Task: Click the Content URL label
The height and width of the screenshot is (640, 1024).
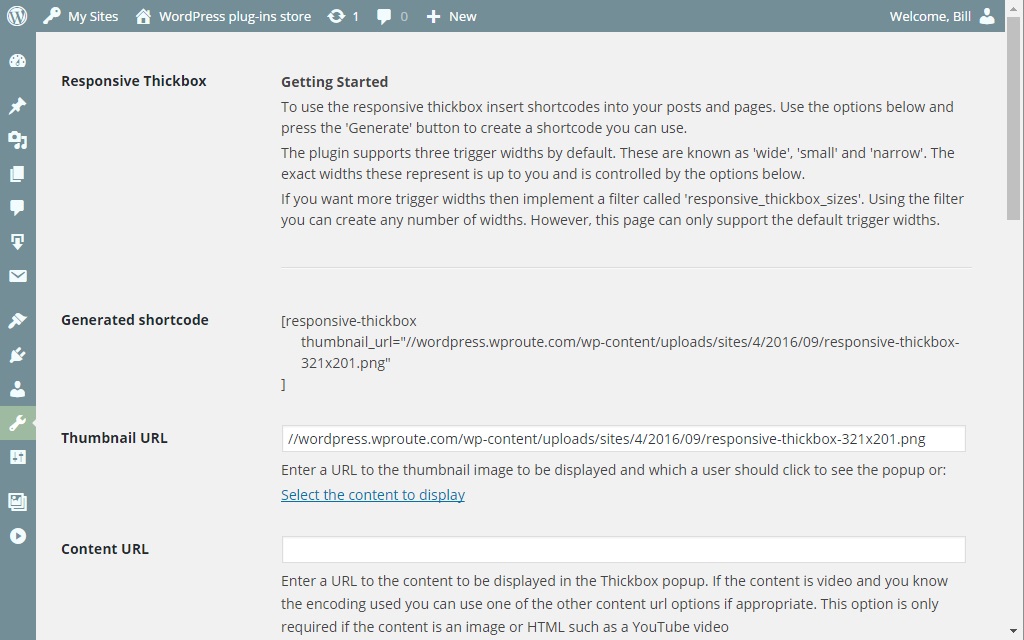Action: tap(104, 549)
